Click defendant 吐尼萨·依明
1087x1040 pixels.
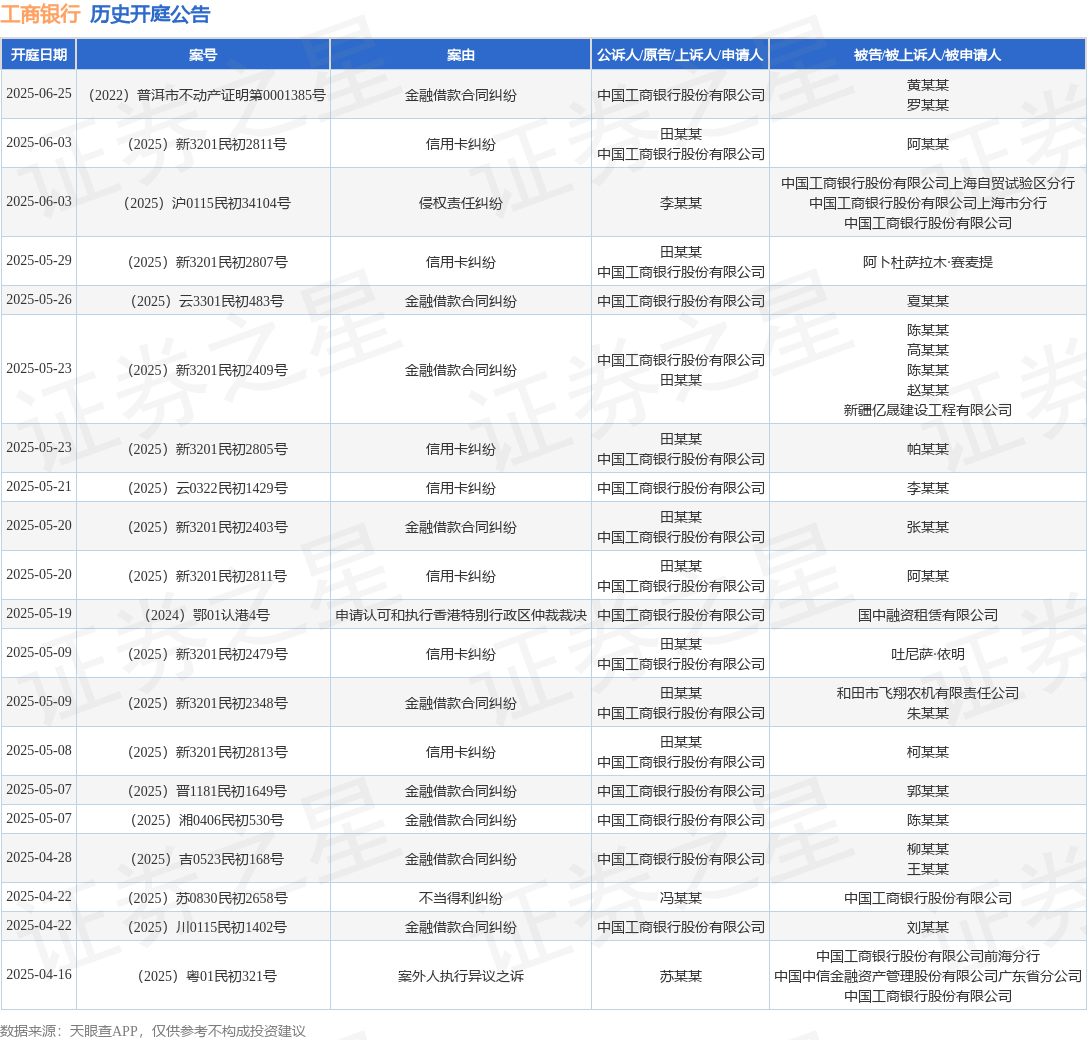928,654
